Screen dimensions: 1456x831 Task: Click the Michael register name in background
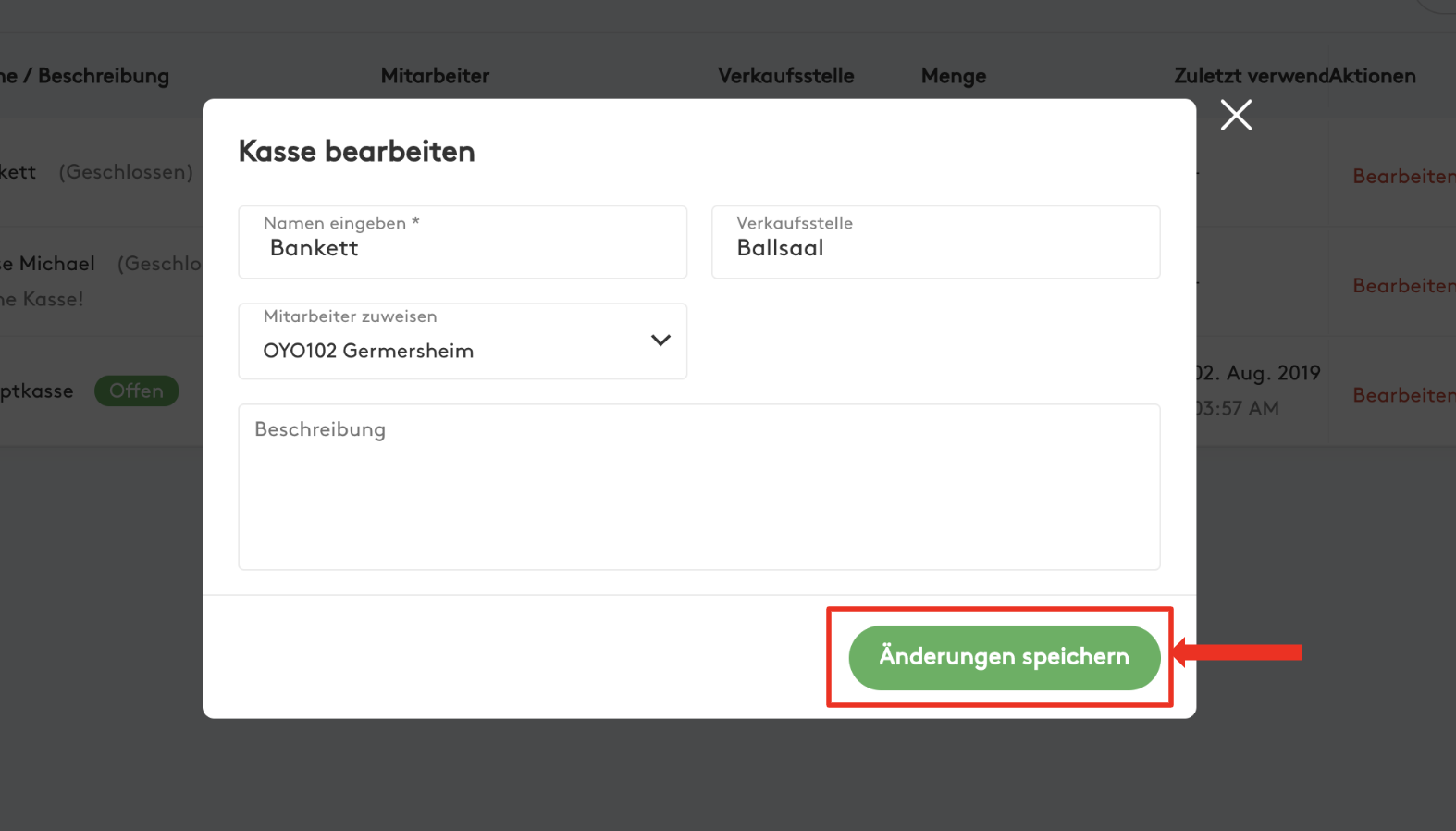coord(47,264)
